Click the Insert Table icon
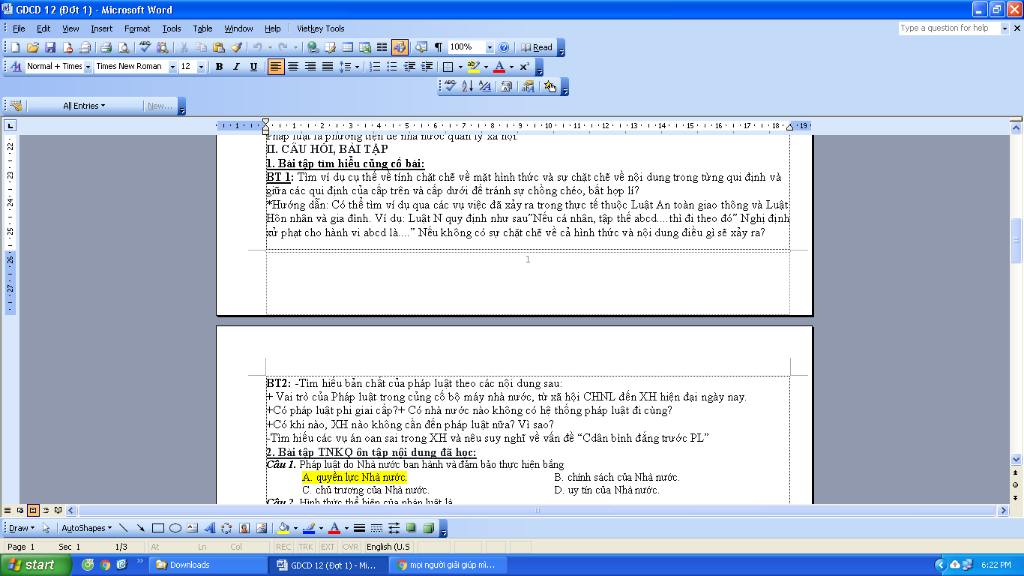 tap(347, 48)
